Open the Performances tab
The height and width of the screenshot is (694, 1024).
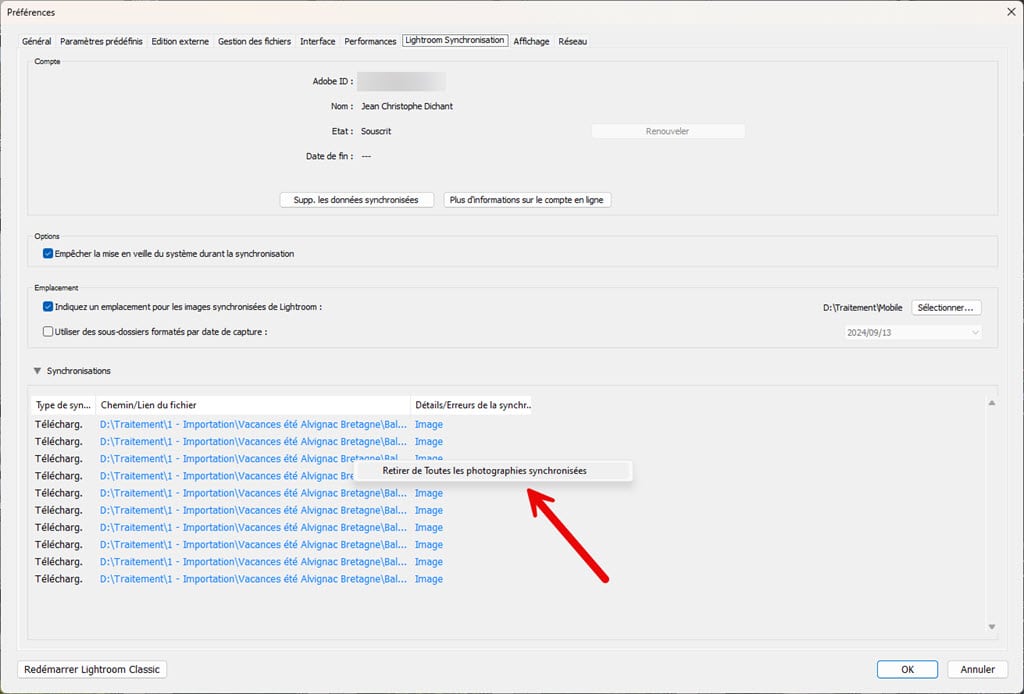(x=370, y=41)
